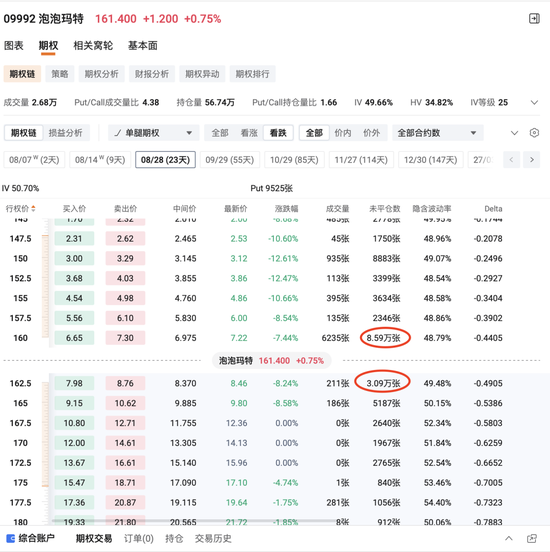550x552 pixels.
Task: Filter to 看涨 call options
Action: coord(249,133)
